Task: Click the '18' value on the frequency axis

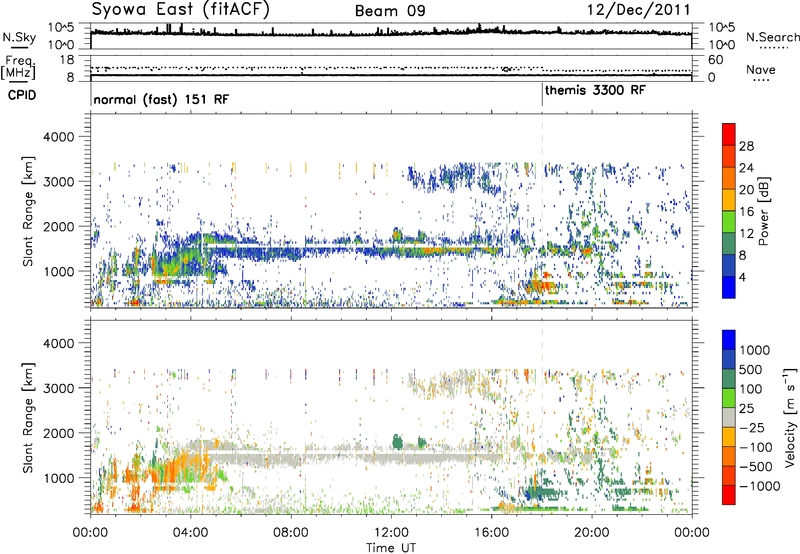Action: coord(66,60)
